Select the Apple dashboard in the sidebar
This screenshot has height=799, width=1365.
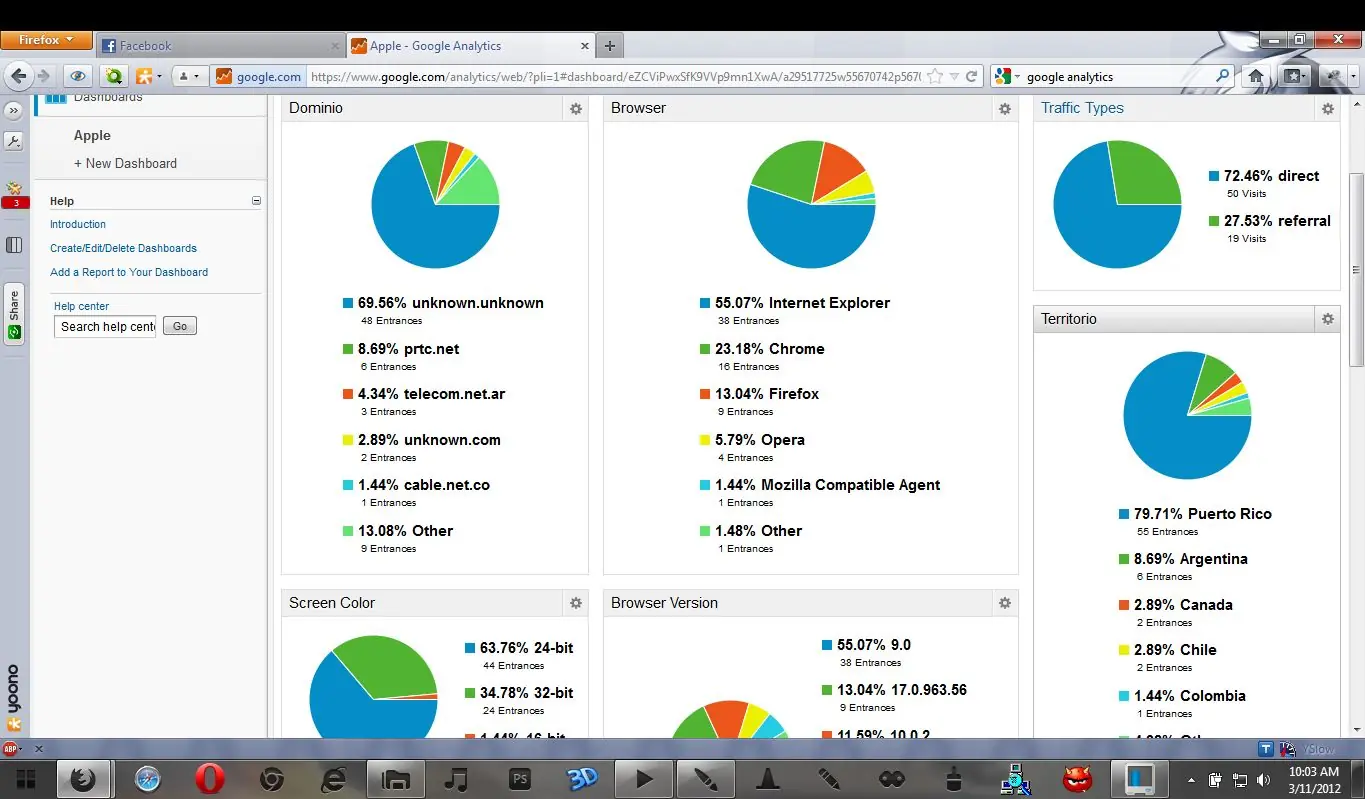pos(92,136)
